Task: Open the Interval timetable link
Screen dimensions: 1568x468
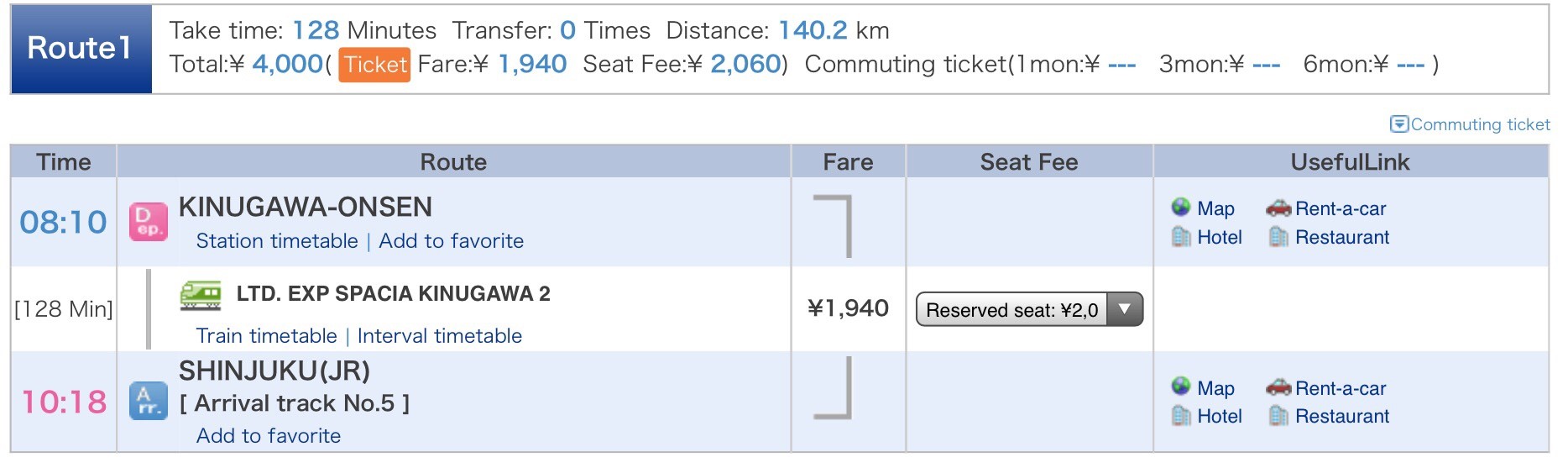Action: click(439, 336)
